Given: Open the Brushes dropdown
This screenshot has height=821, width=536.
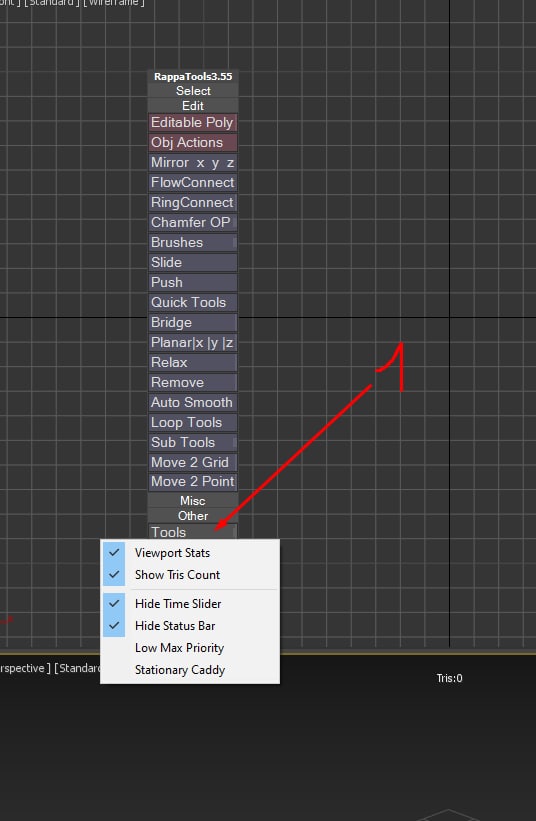Looking at the screenshot, I should pos(193,242).
